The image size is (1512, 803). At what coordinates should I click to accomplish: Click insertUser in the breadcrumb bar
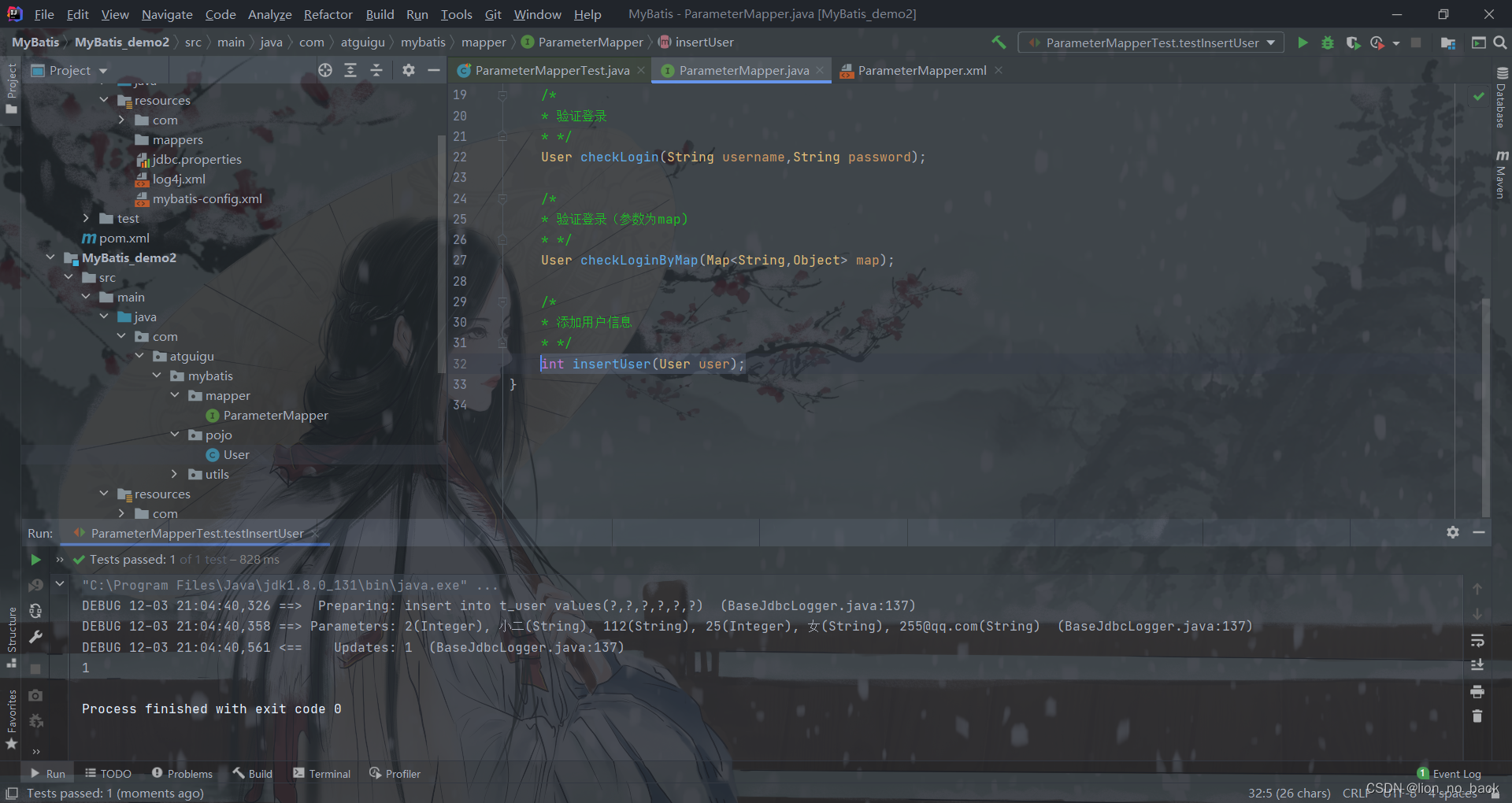[x=704, y=42]
